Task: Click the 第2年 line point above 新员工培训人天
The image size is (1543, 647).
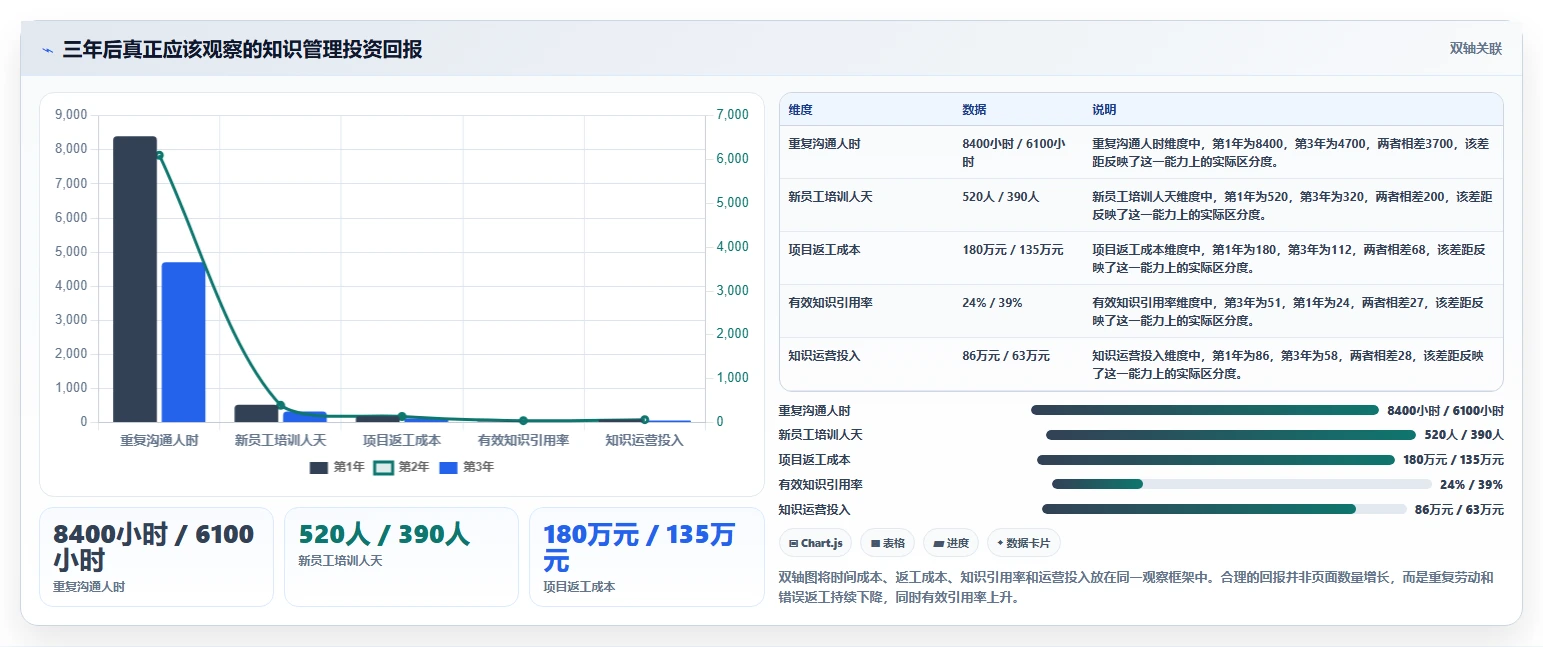Action: [280, 405]
